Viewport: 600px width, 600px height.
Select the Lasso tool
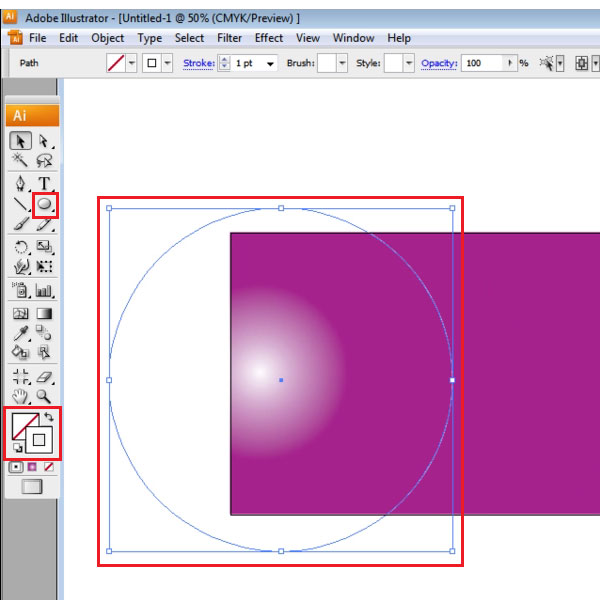click(x=44, y=160)
